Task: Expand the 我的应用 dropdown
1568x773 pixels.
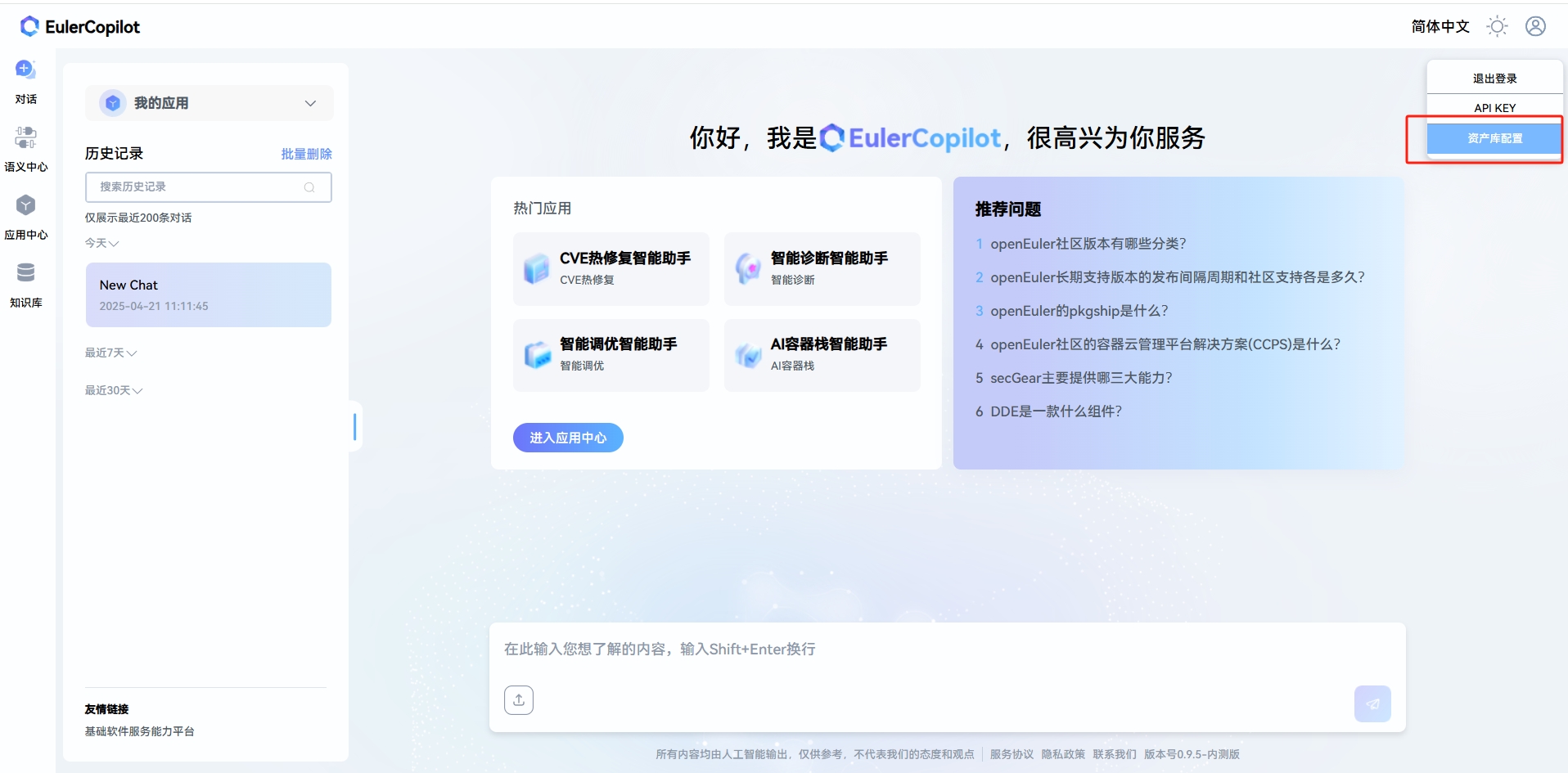Action: point(310,103)
